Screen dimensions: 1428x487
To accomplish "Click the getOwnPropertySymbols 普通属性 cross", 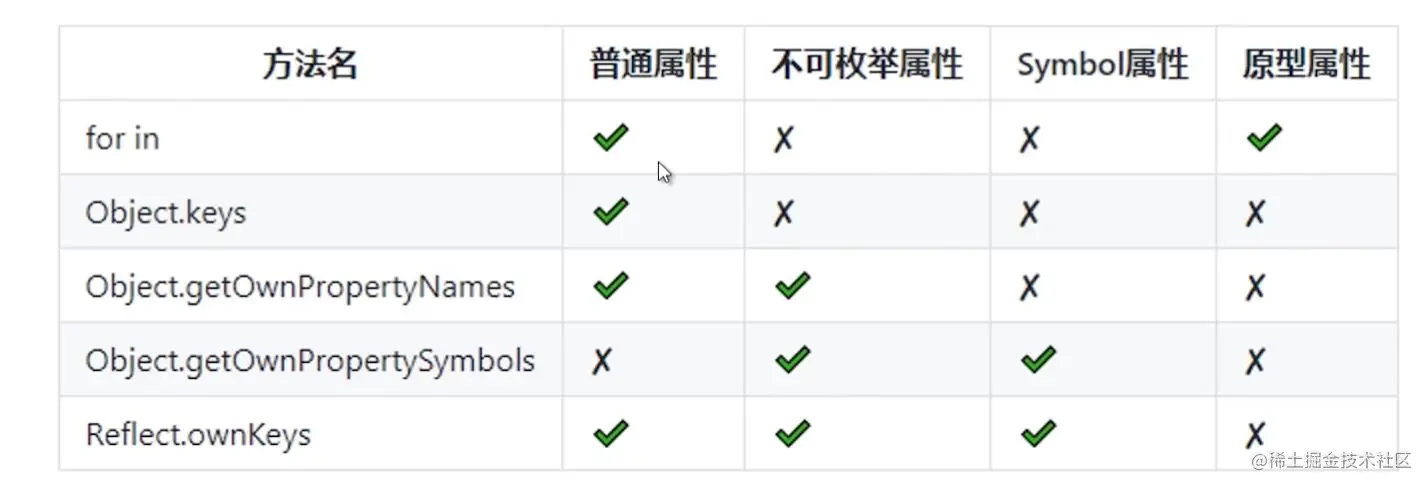I will (x=601, y=361).
